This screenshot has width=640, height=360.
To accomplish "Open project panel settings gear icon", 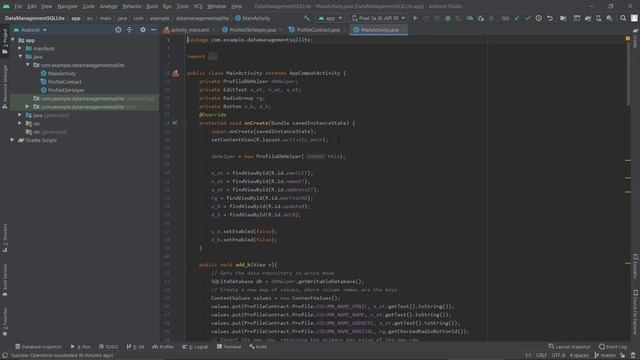I will pos(142,30).
